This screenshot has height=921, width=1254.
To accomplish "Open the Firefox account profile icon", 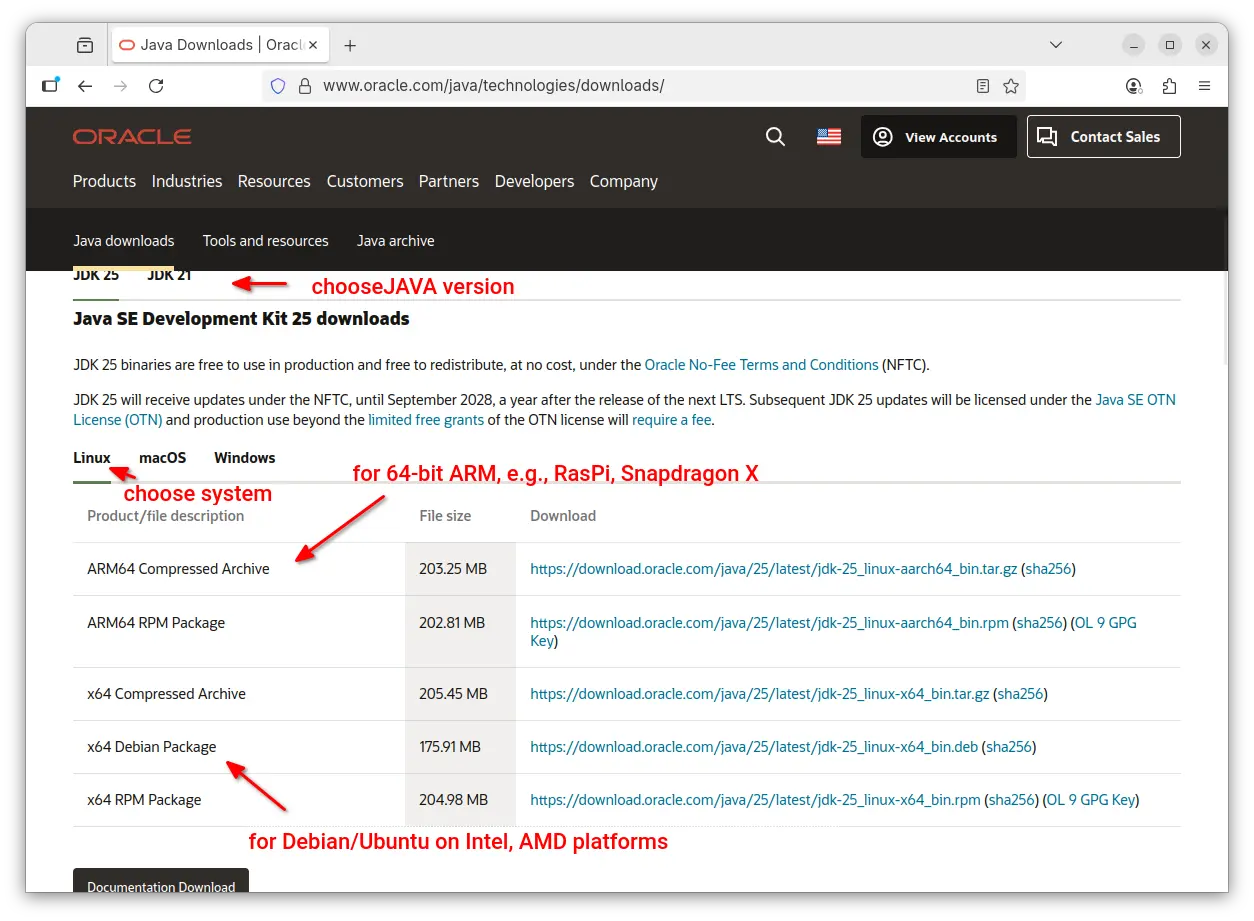I will (1134, 86).
